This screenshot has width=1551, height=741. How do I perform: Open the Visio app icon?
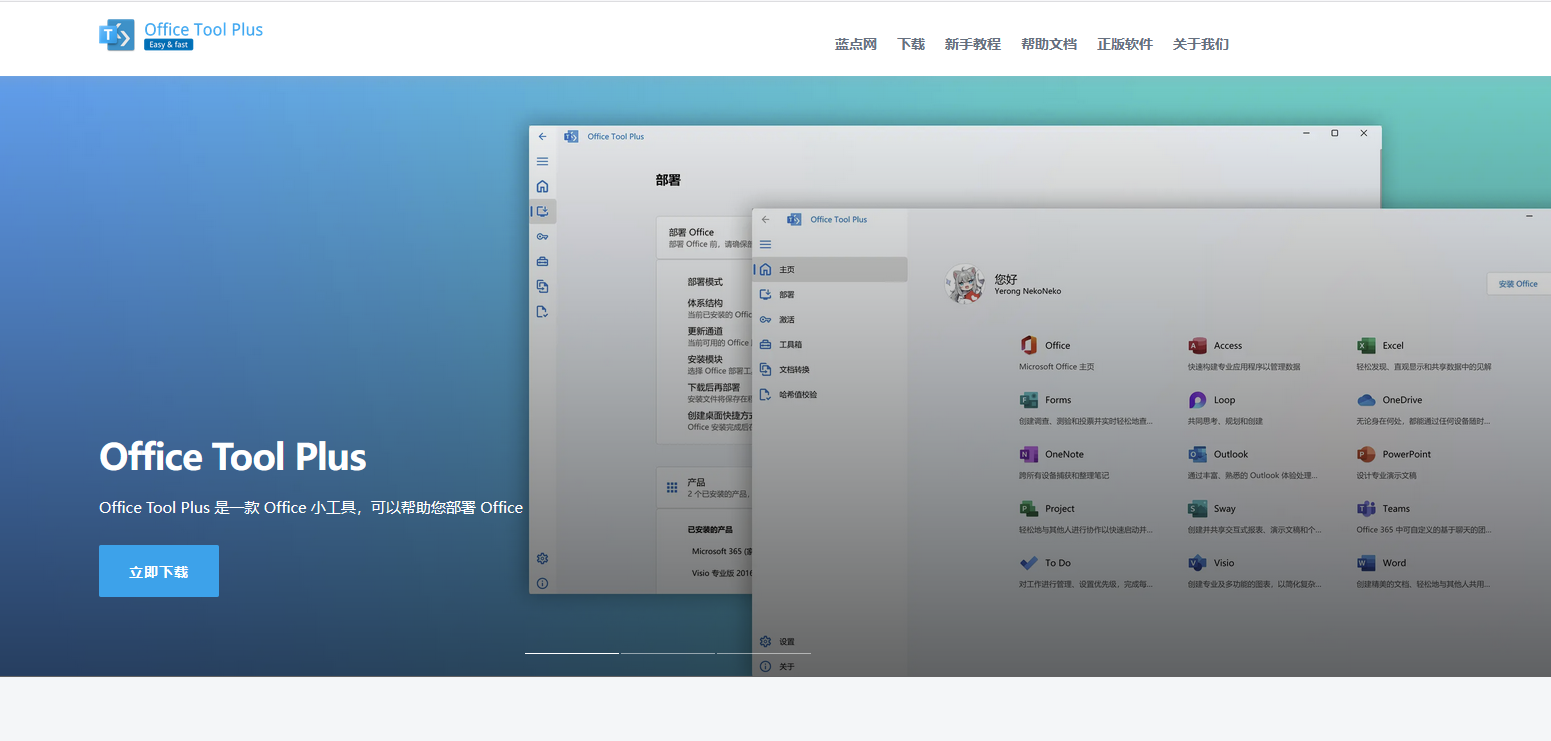1197,563
